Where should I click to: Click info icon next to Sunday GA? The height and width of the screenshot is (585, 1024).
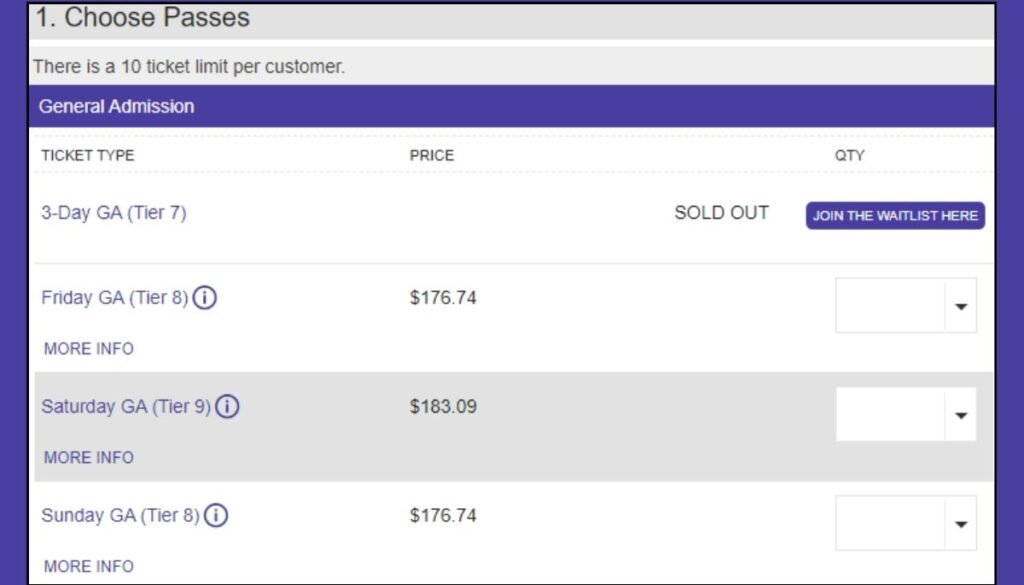pos(216,515)
